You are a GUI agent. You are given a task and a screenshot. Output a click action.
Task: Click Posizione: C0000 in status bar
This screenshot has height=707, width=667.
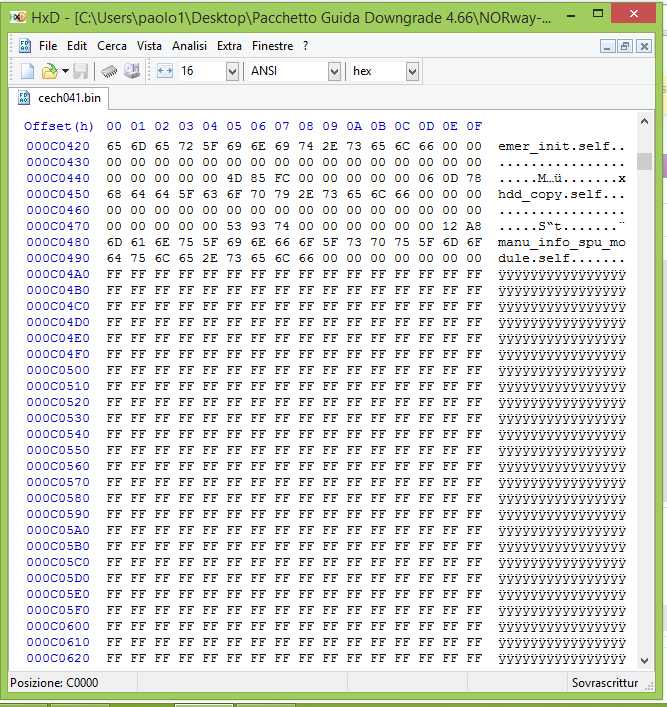coord(54,683)
